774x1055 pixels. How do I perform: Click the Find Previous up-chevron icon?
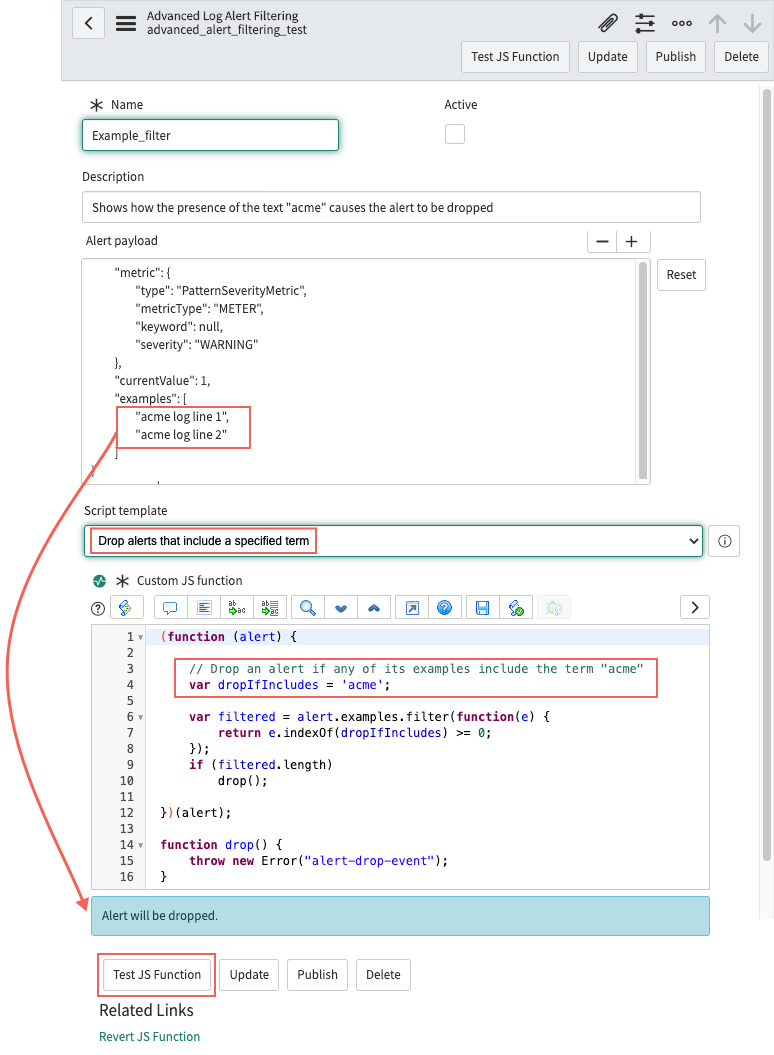[x=374, y=608]
